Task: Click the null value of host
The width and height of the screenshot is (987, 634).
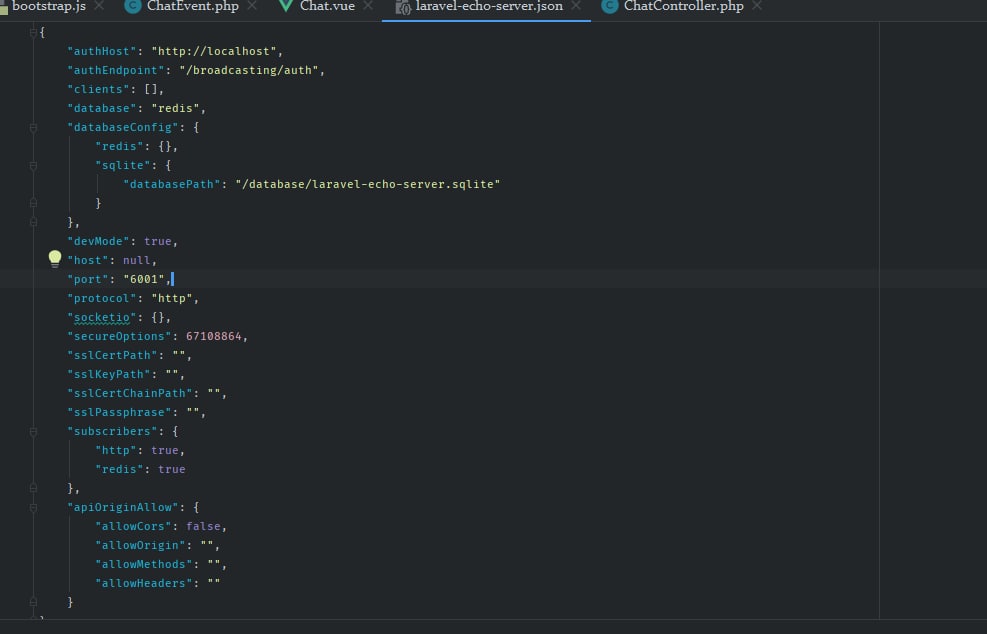Action: pyautogui.click(x=137, y=260)
